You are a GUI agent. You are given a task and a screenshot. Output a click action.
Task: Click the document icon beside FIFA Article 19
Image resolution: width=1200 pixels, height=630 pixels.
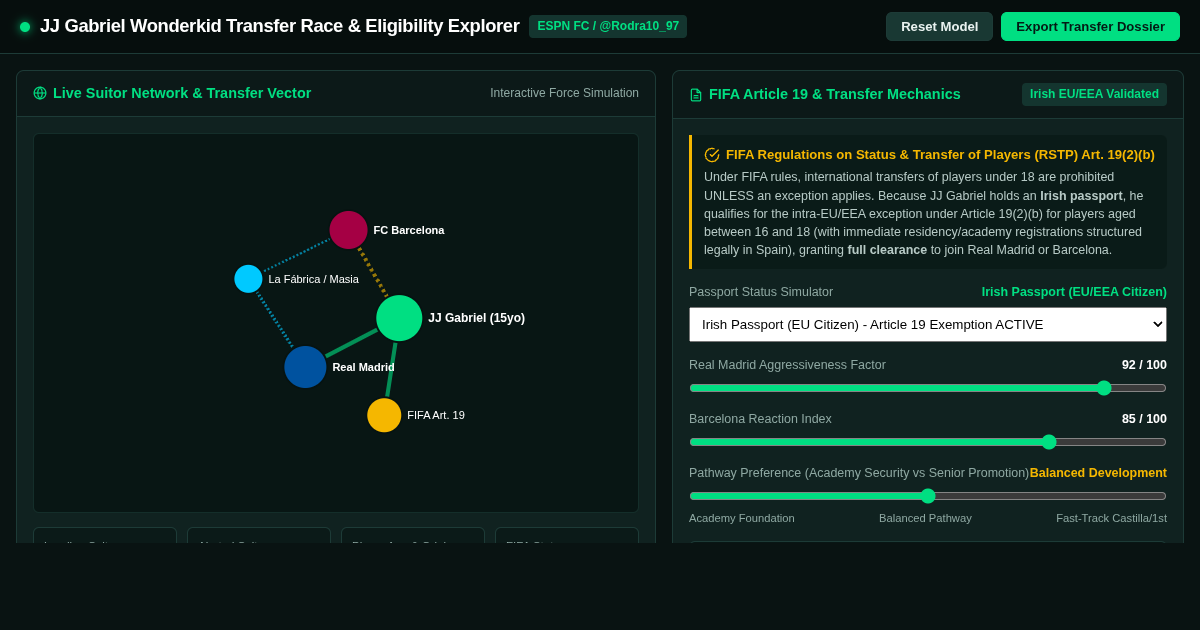696,95
